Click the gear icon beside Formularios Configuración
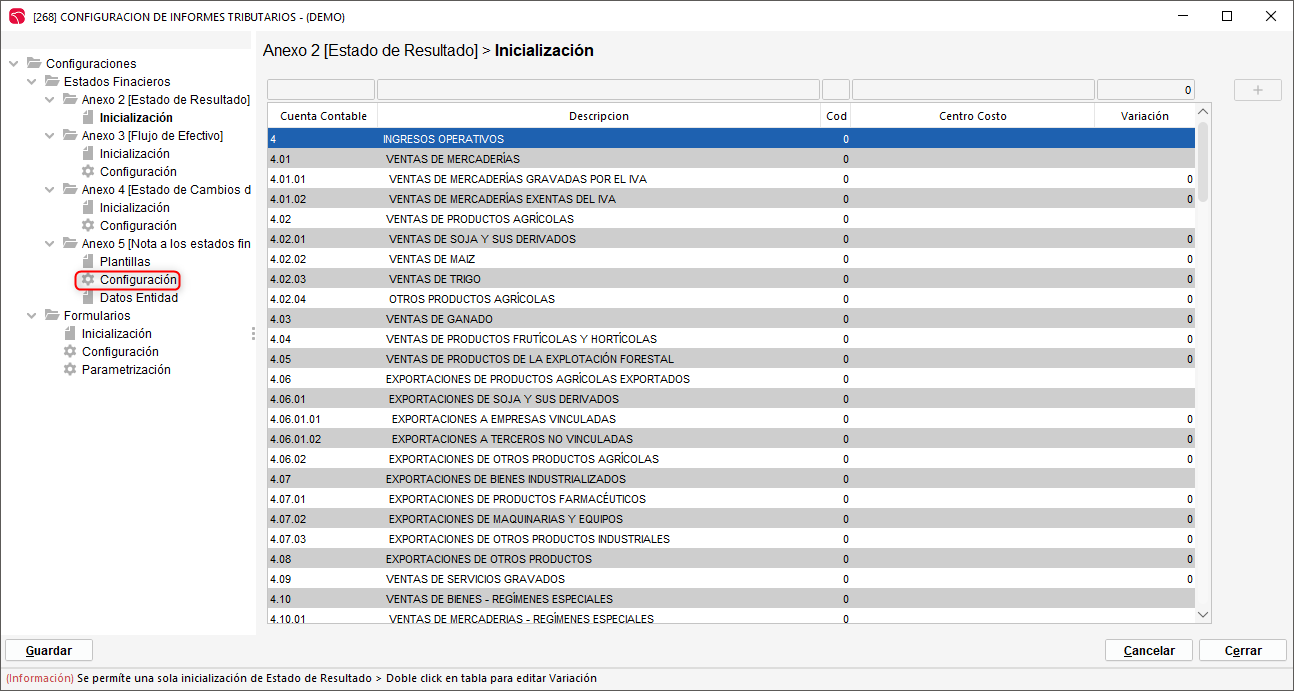Viewport: 1294px width, 691px height. tap(70, 352)
